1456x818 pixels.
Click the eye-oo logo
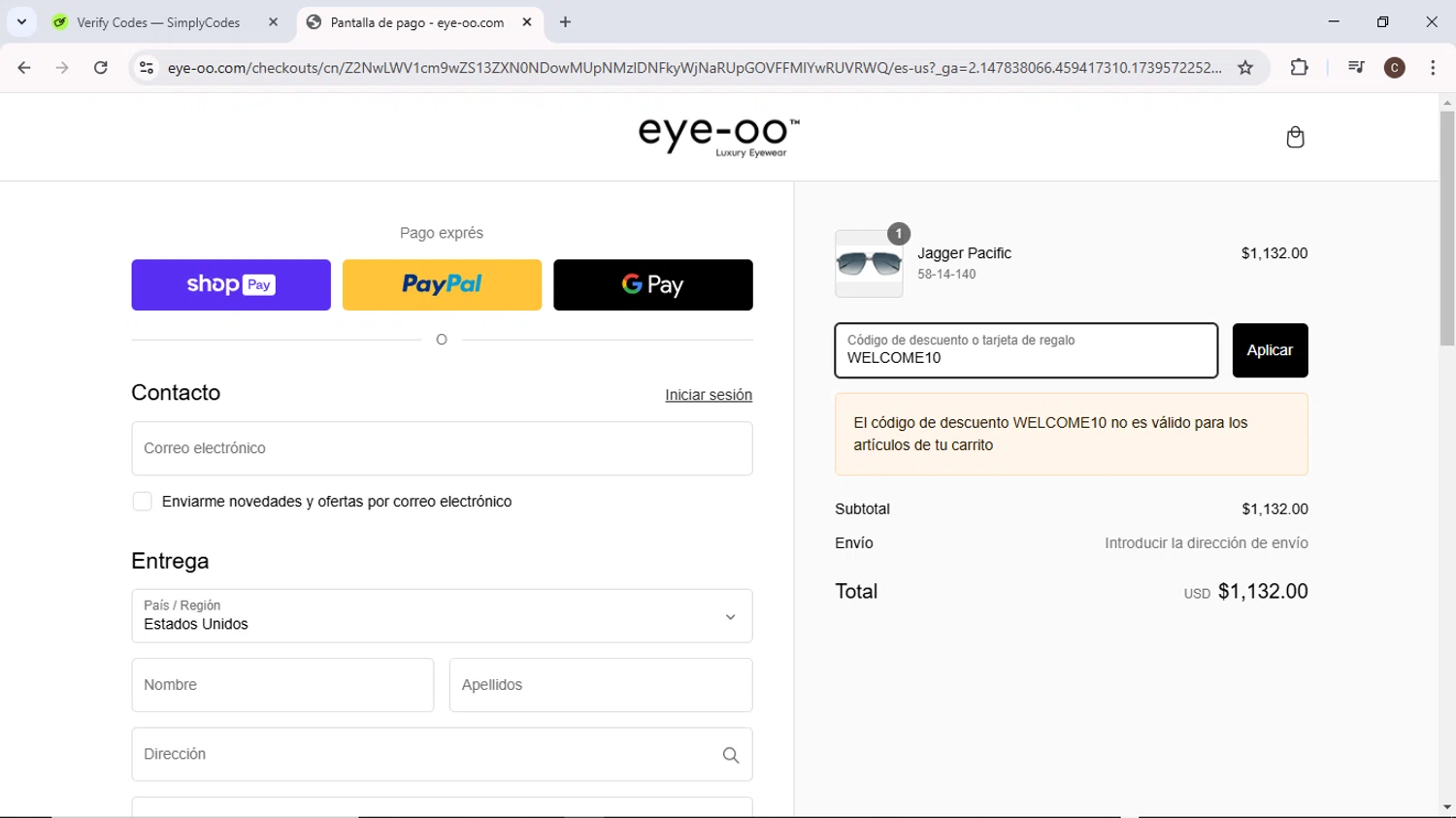click(x=719, y=137)
